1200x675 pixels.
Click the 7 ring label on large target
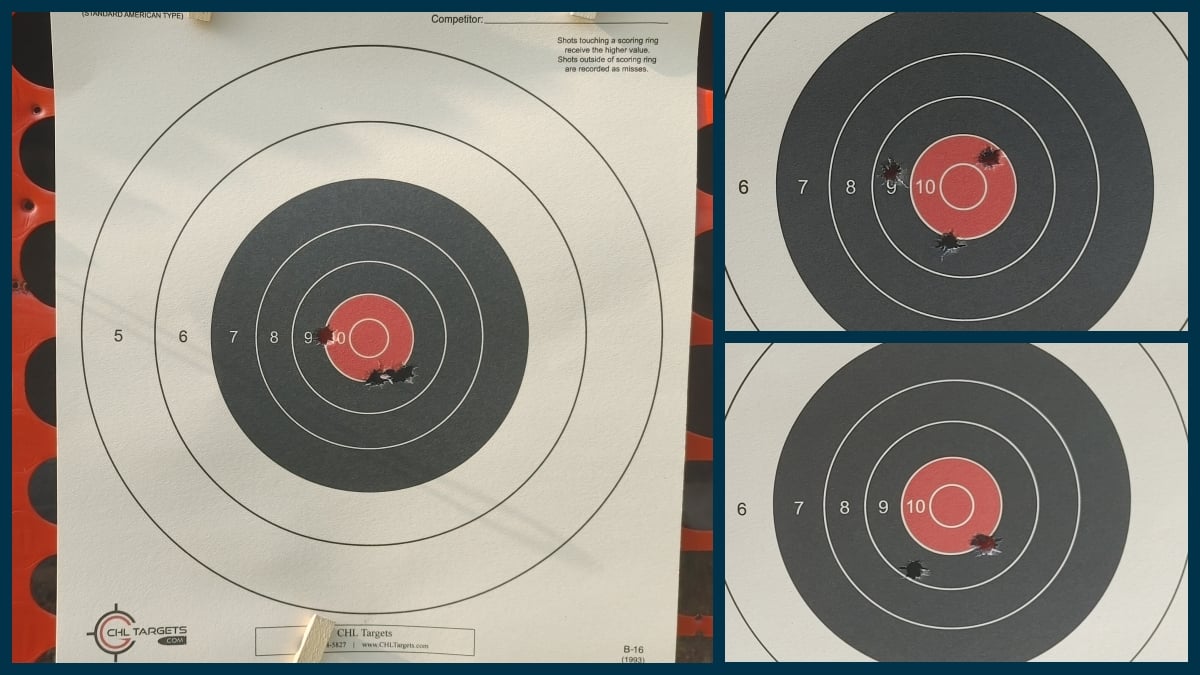[x=234, y=337]
